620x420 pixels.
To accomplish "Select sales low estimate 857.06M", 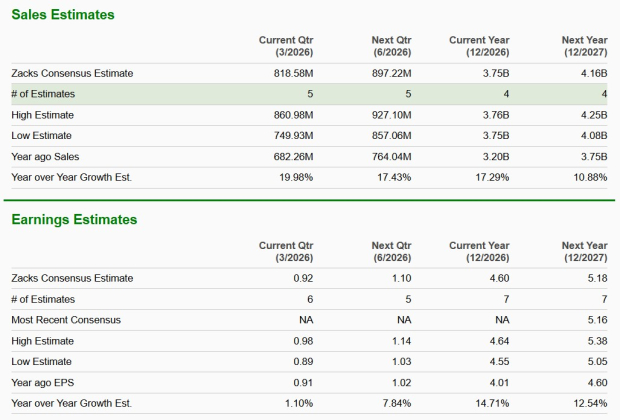I will click(x=391, y=136).
